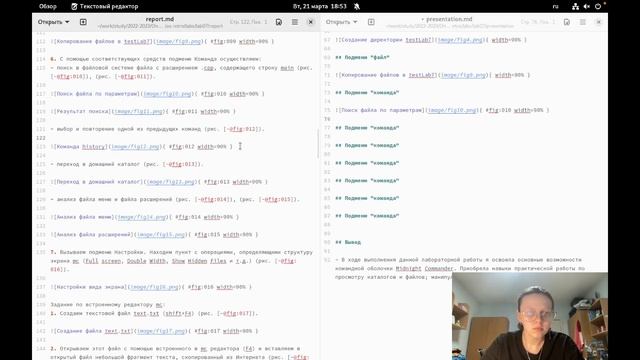Open the network status icon
Viewport: 640px width, 360px height.
tap(575, 6)
